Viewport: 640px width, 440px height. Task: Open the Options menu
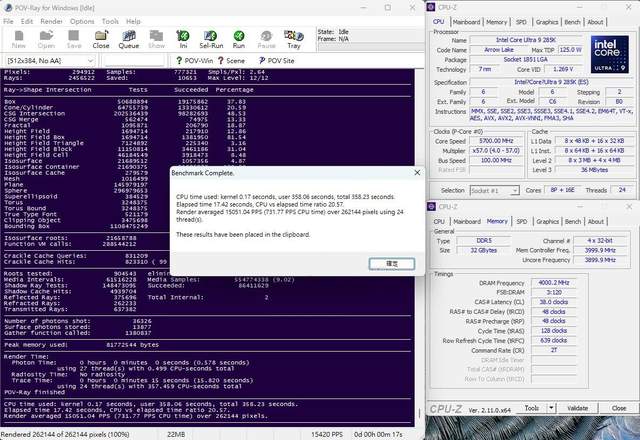(82, 21)
